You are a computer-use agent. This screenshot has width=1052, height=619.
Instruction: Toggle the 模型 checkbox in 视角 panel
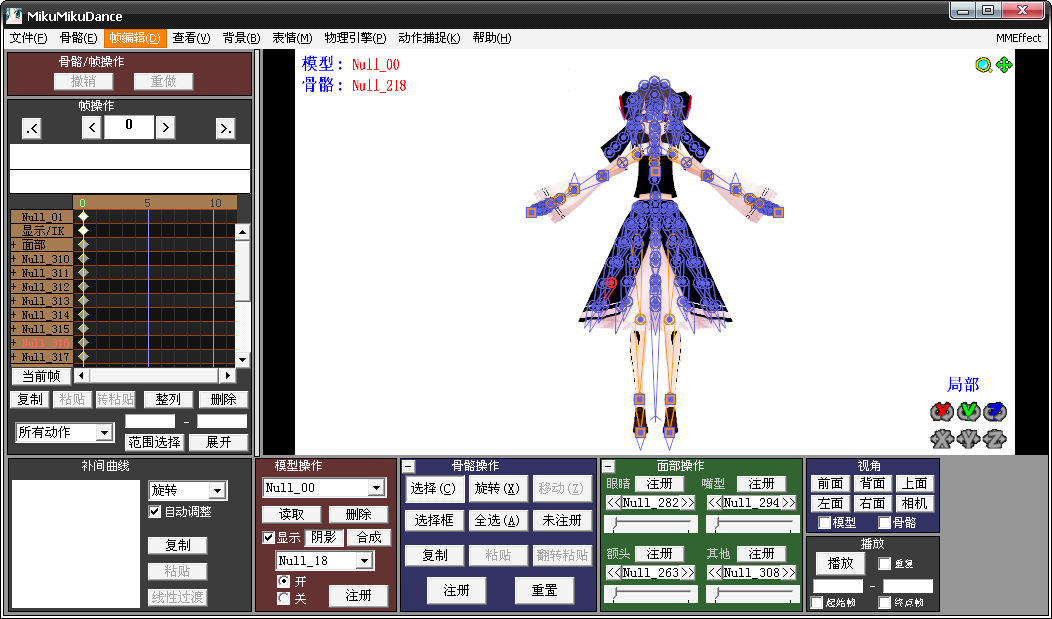825,522
